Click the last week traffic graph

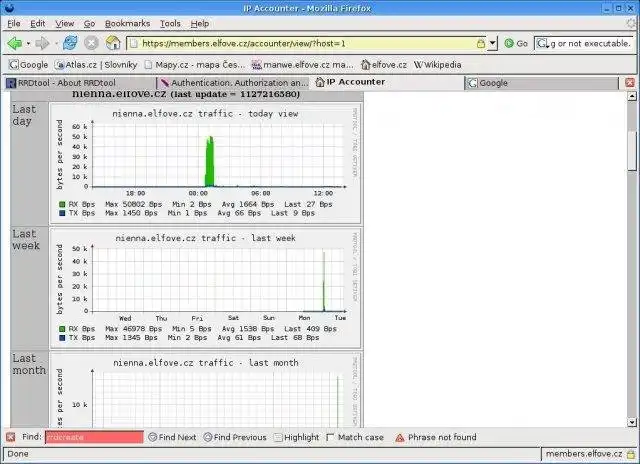point(205,288)
